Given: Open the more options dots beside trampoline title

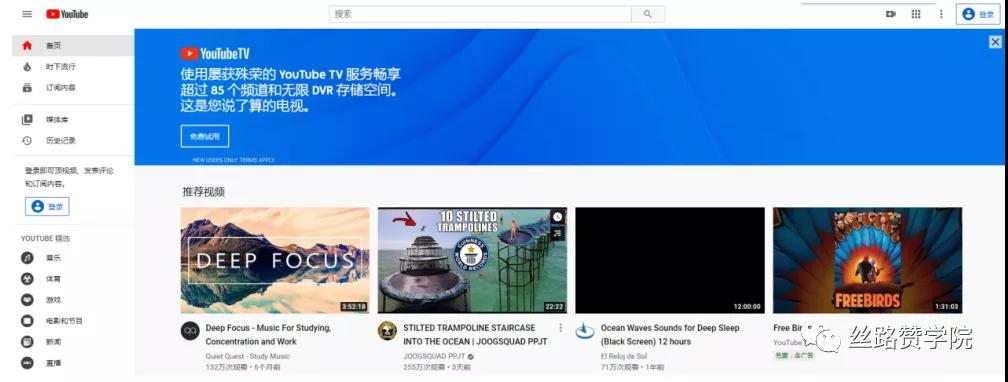Looking at the screenshot, I should [x=561, y=328].
